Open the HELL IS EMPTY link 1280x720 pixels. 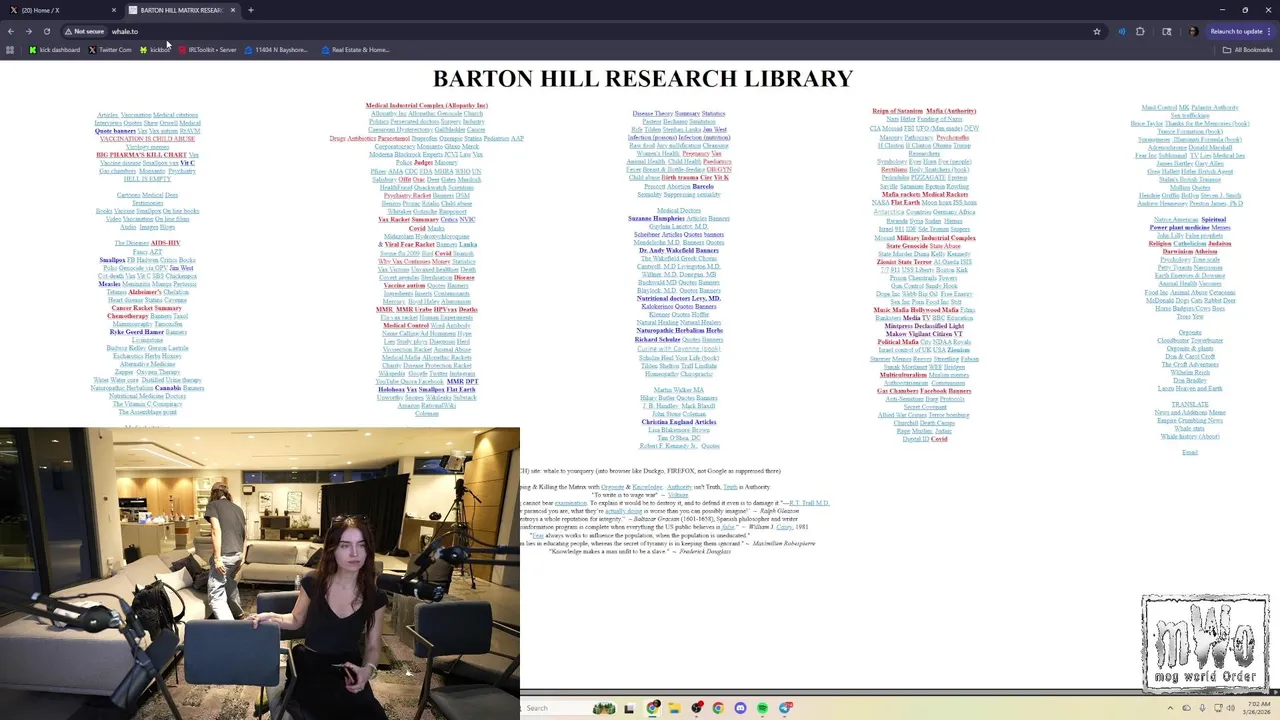[x=147, y=179]
